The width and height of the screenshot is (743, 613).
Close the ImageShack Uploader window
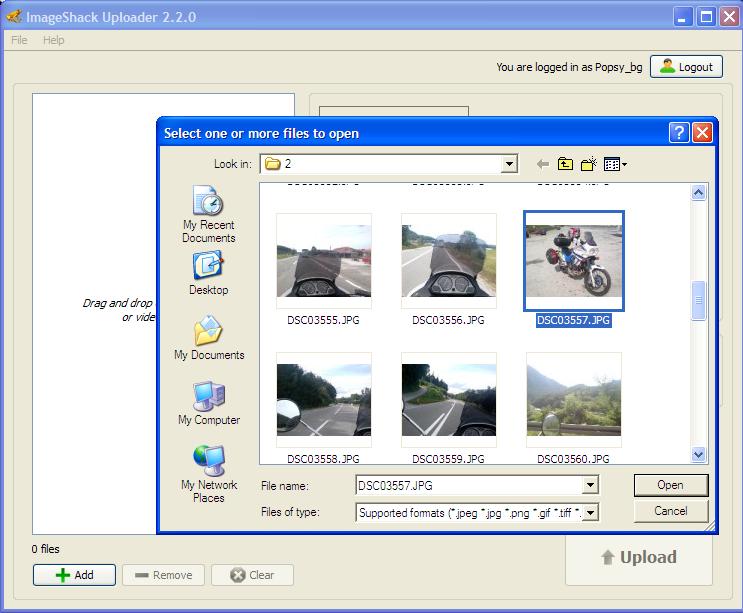729,17
